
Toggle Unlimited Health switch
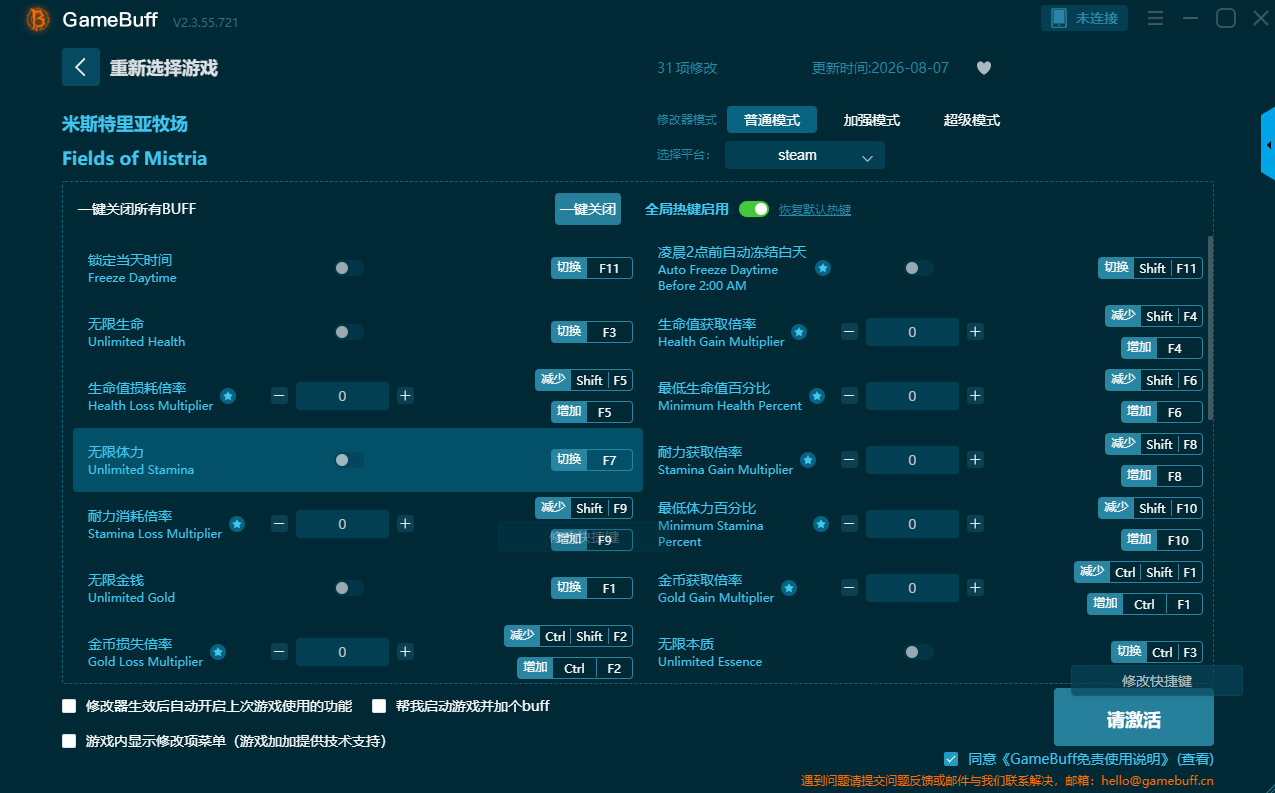click(348, 332)
